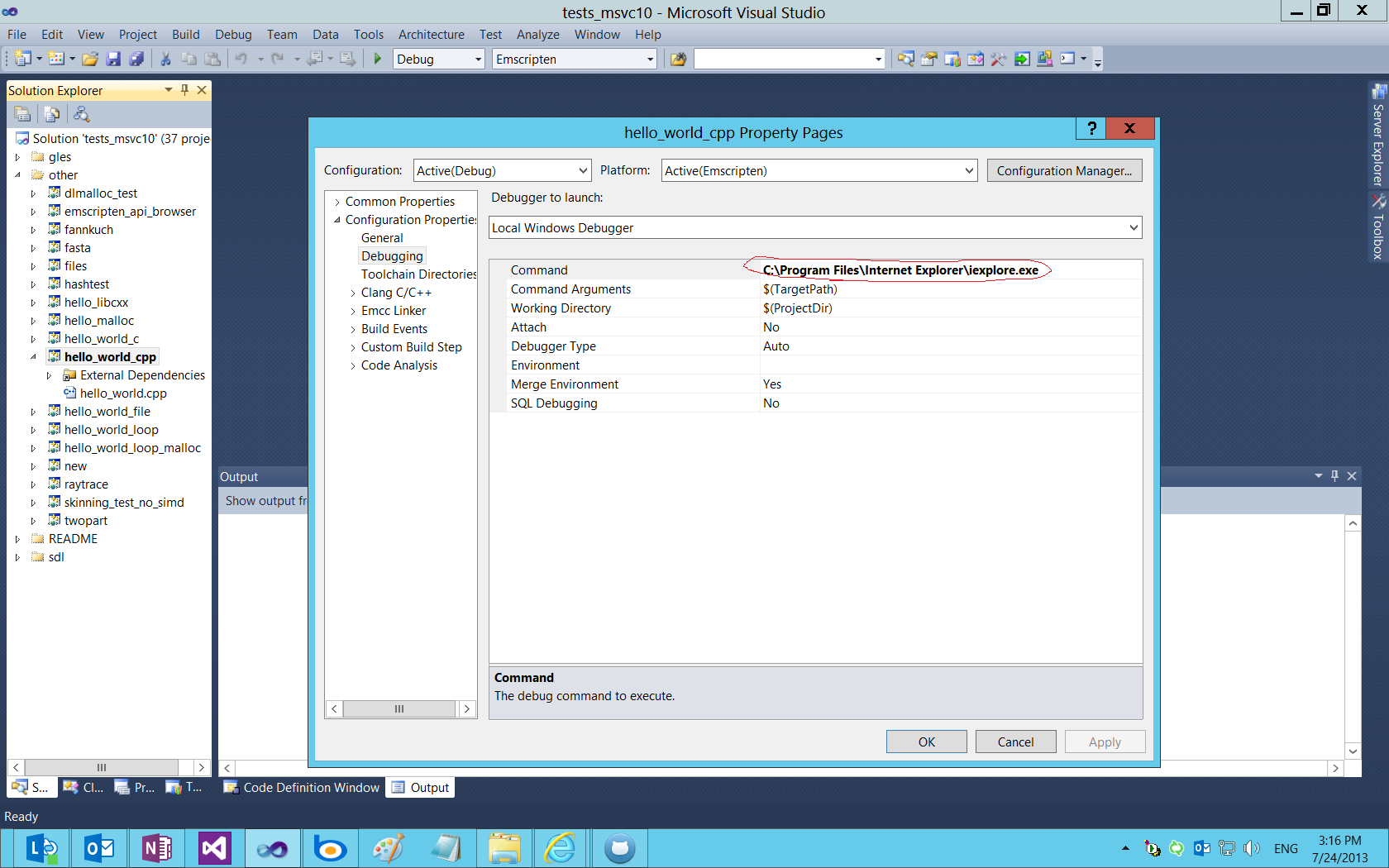Image resolution: width=1389 pixels, height=868 pixels.
Task: Click the OK button
Action: (926, 742)
